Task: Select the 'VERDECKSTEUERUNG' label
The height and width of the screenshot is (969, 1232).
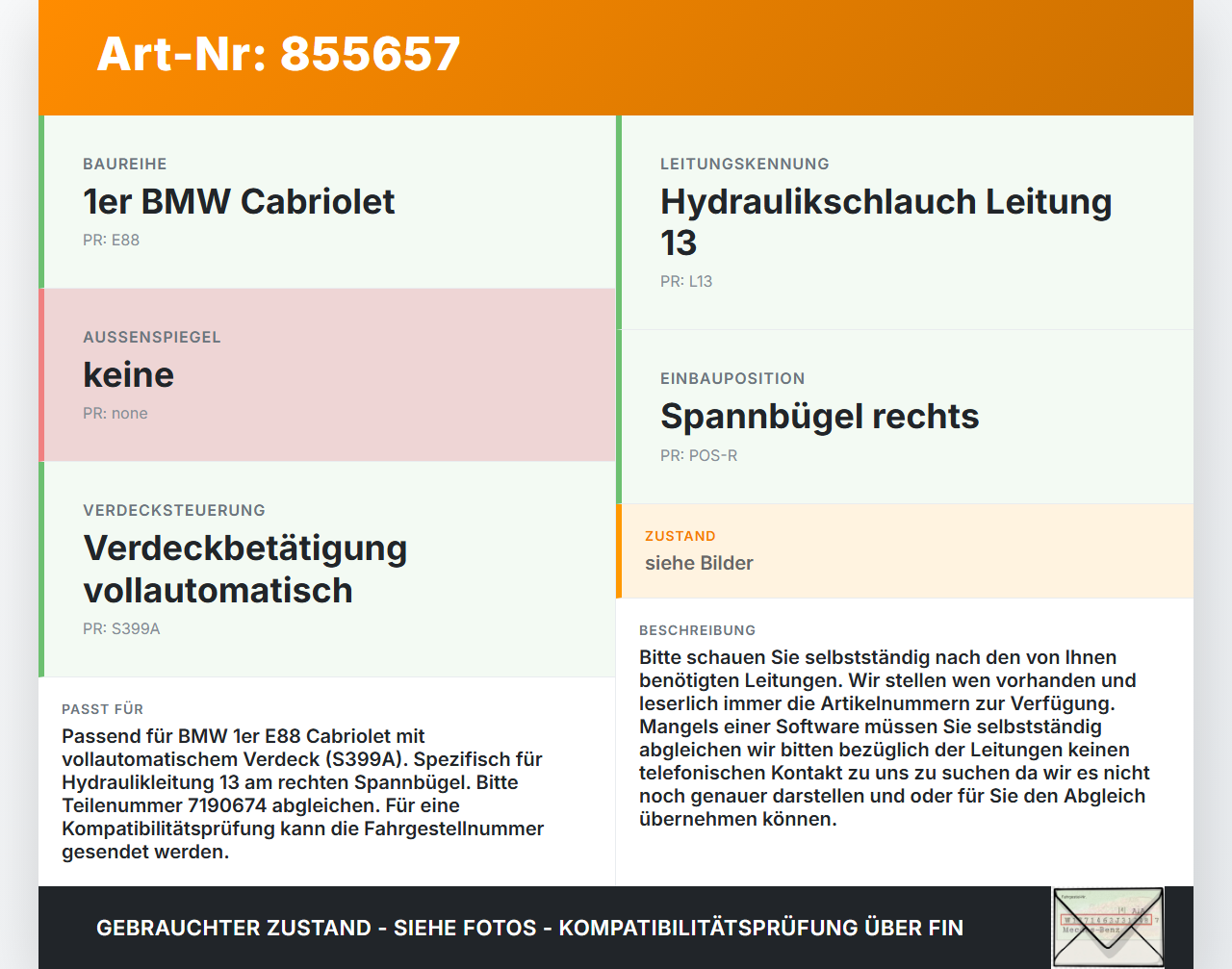Action: coord(174,510)
